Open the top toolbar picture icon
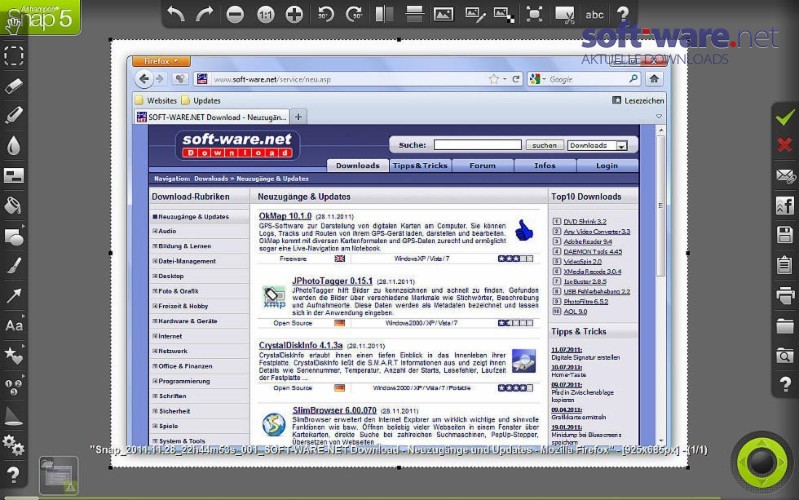799x500 pixels. [443, 14]
